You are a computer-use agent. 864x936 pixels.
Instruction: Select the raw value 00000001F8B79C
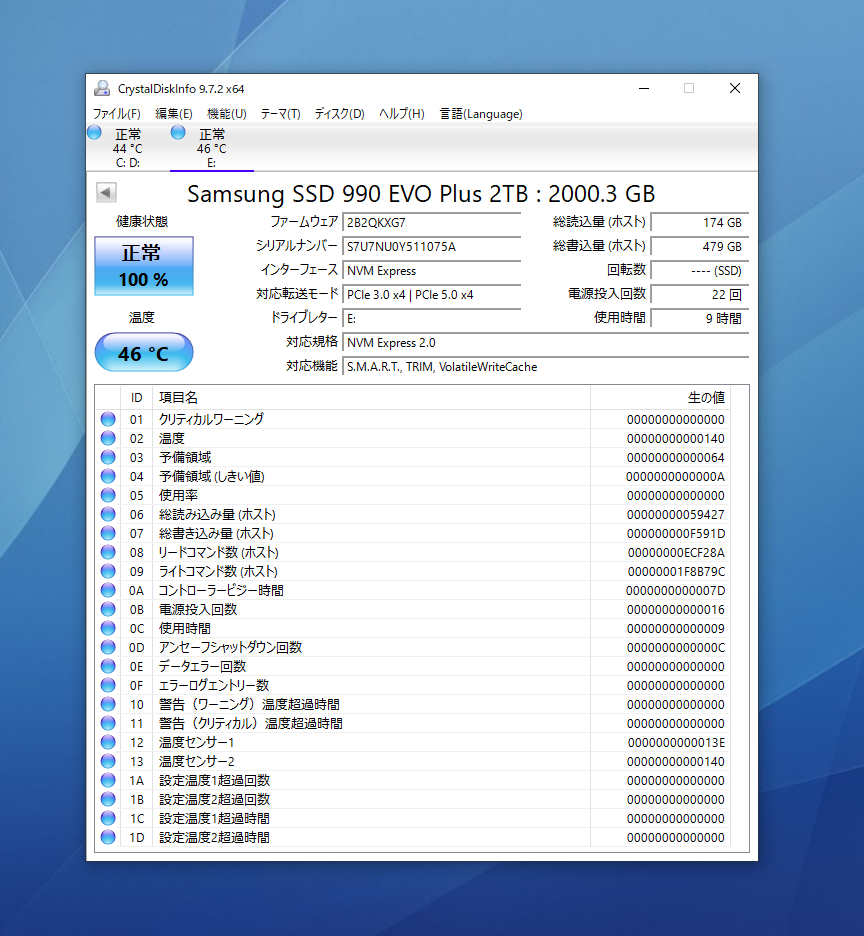click(x=676, y=572)
